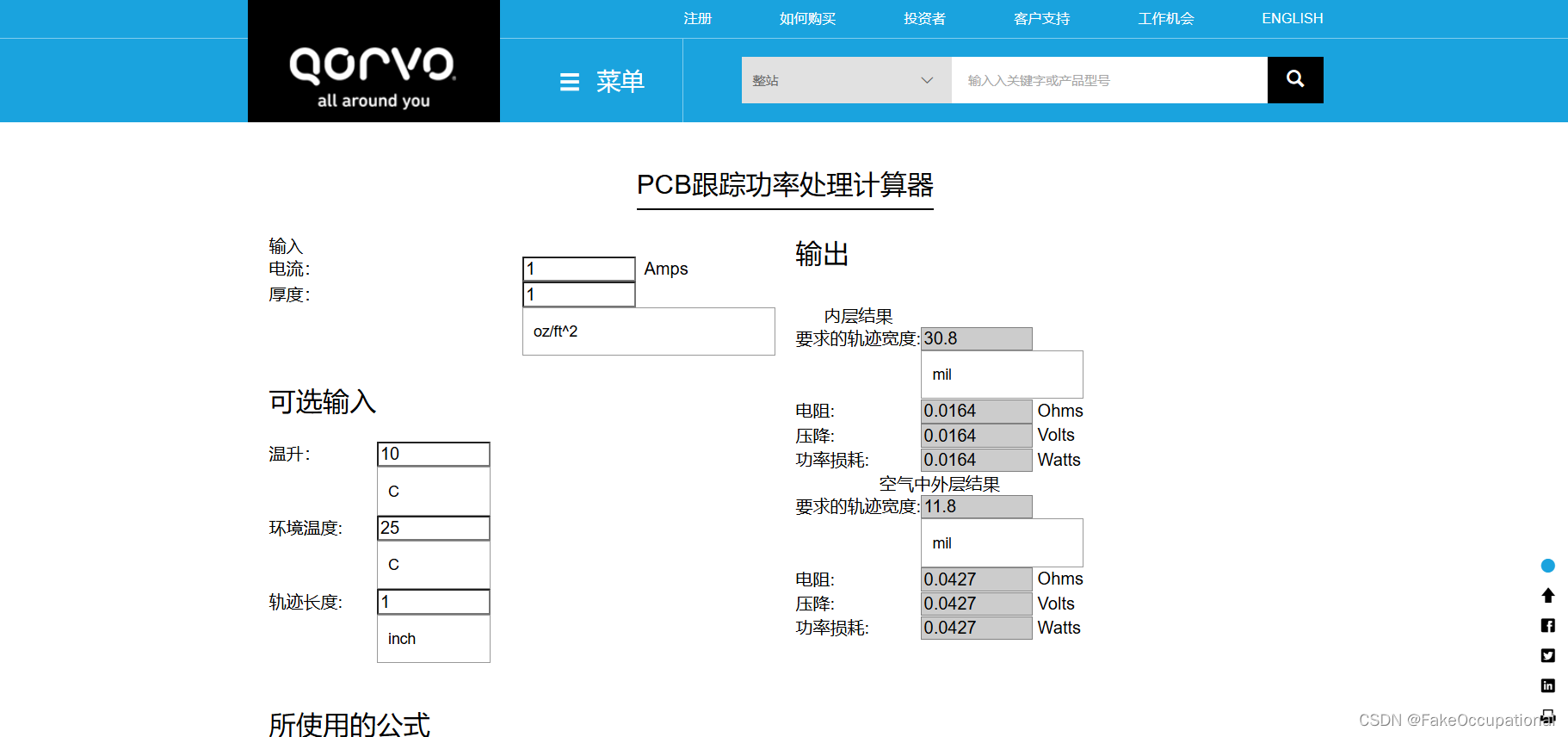Click the 环境温度 input field
This screenshot has width=1568, height=737.
[x=434, y=528]
